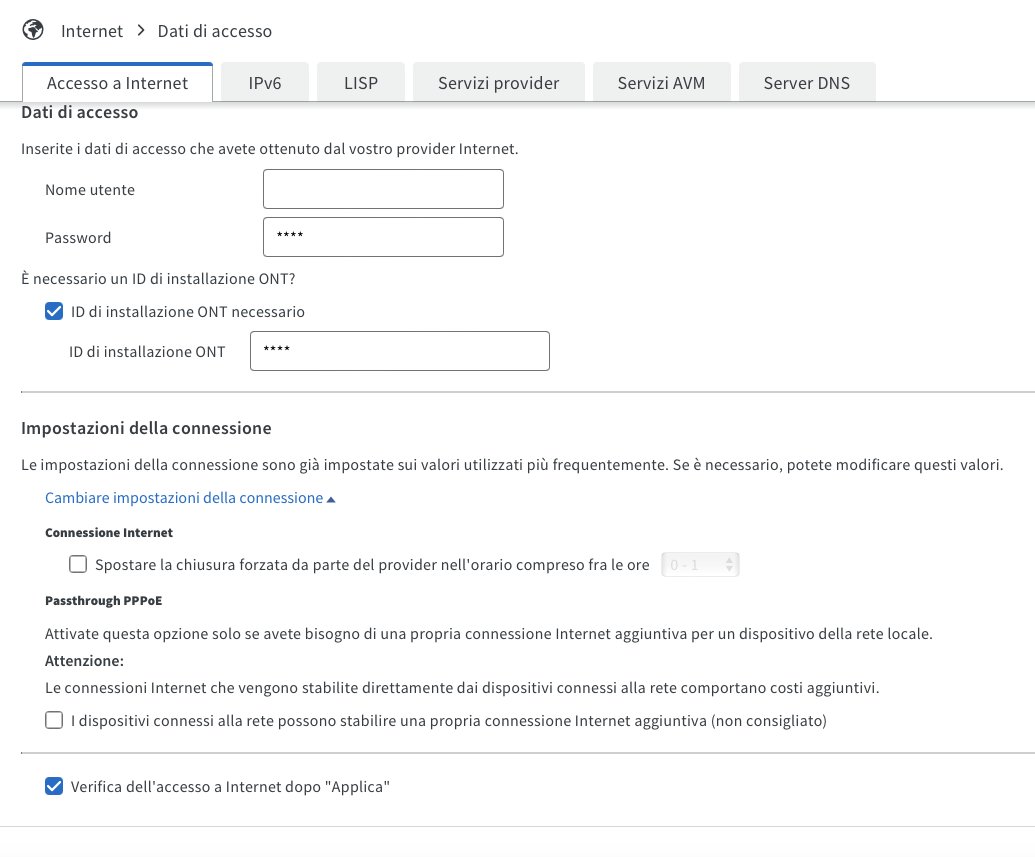Open the hour range 0 - 1 dropdown

coord(699,565)
